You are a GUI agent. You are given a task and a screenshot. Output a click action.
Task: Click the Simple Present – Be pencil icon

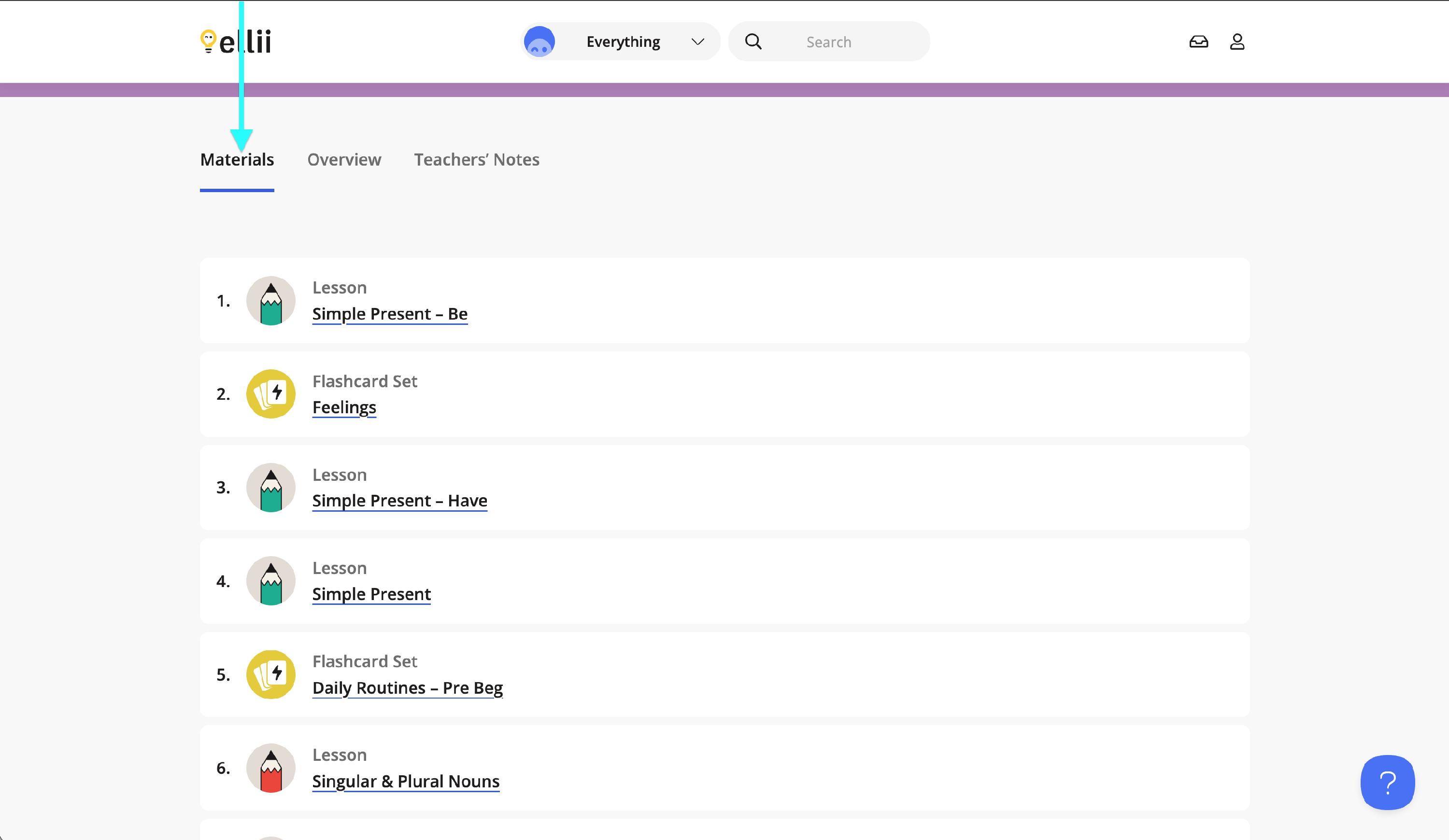click(x=271, y=300)
